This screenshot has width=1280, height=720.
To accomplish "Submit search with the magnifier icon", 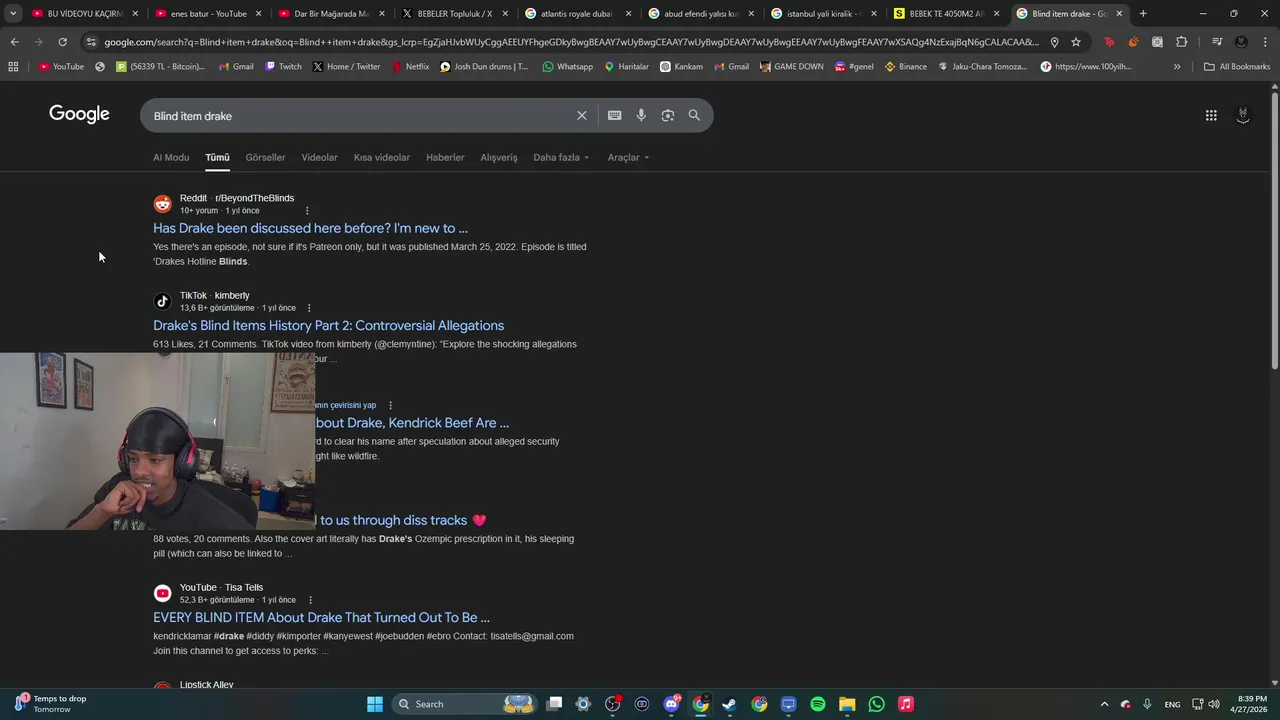I will point(694,115).
